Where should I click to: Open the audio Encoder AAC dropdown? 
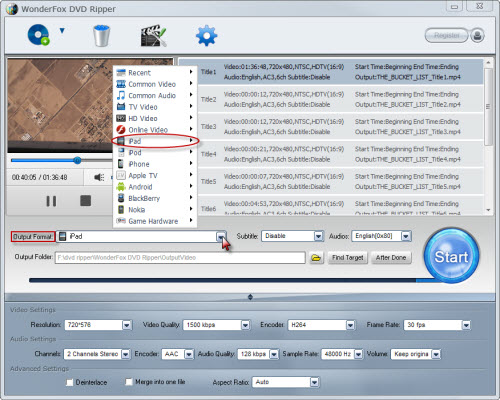pyautogui.click(x=178, y=354)
